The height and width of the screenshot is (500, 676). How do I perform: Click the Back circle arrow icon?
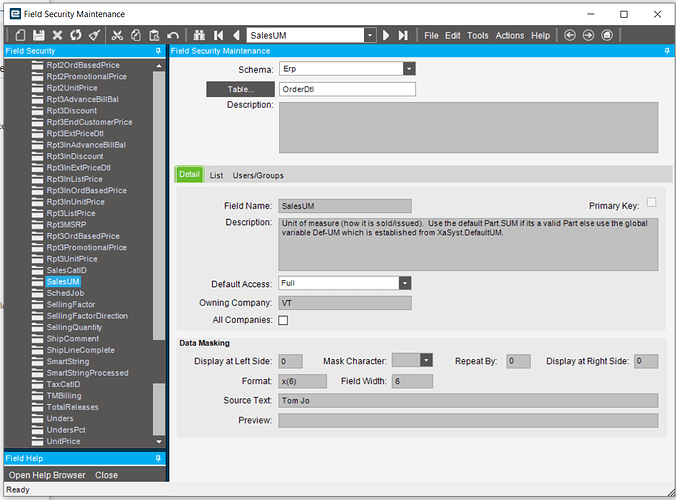(570, 35)
